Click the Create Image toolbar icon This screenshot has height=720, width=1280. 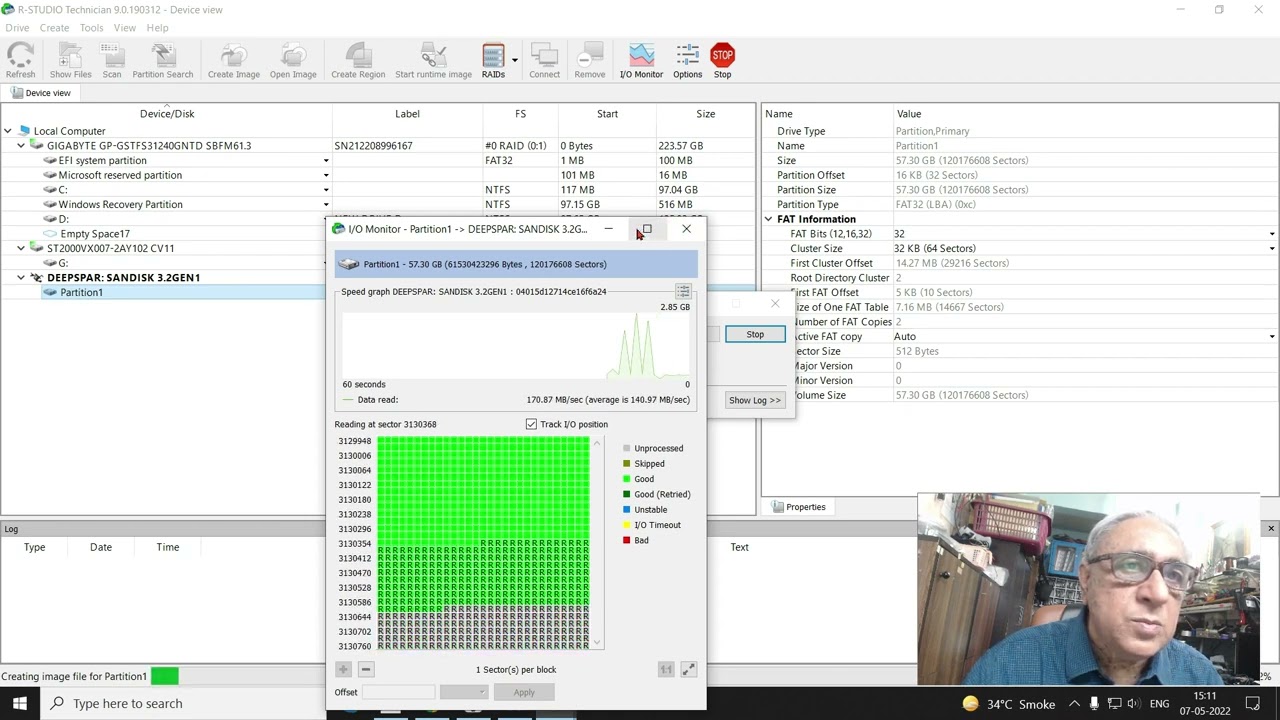pyautogui.click(x=234, y=61)
